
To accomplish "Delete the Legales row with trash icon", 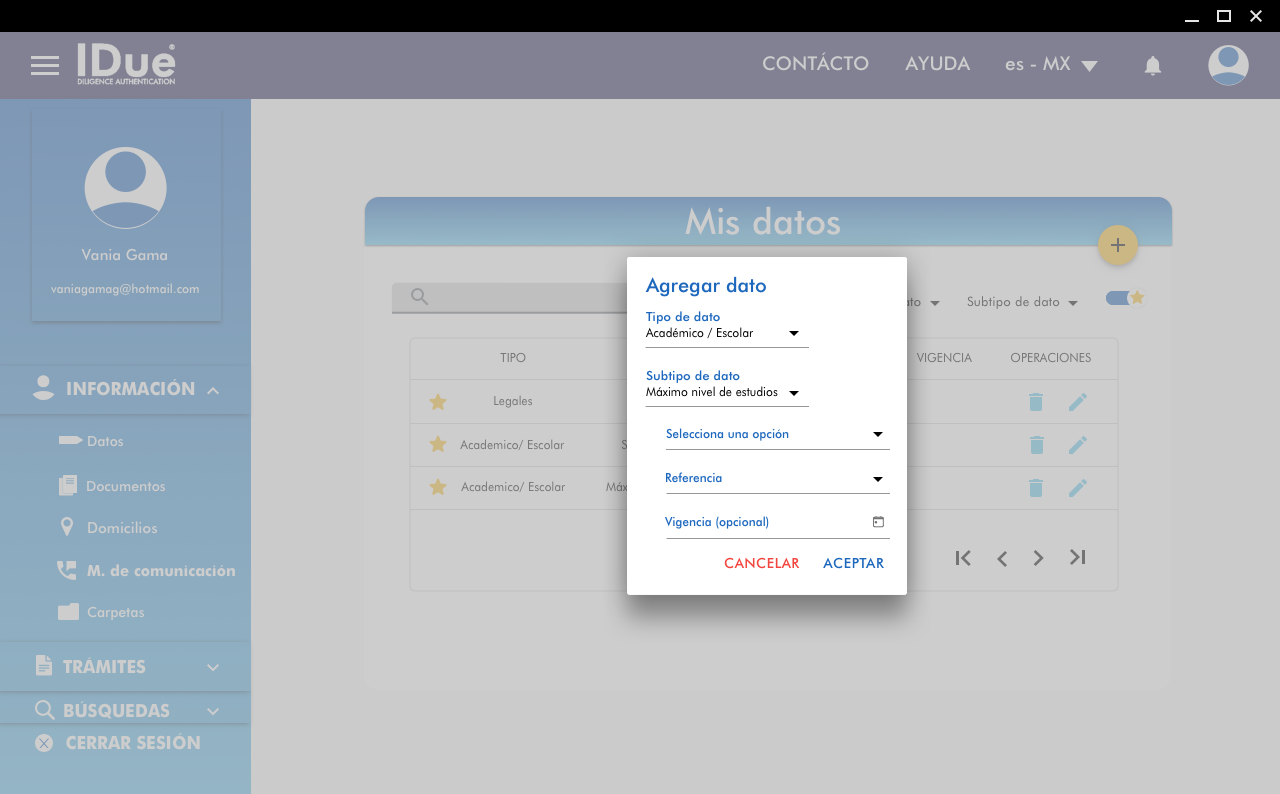I will click(1036, 402).
